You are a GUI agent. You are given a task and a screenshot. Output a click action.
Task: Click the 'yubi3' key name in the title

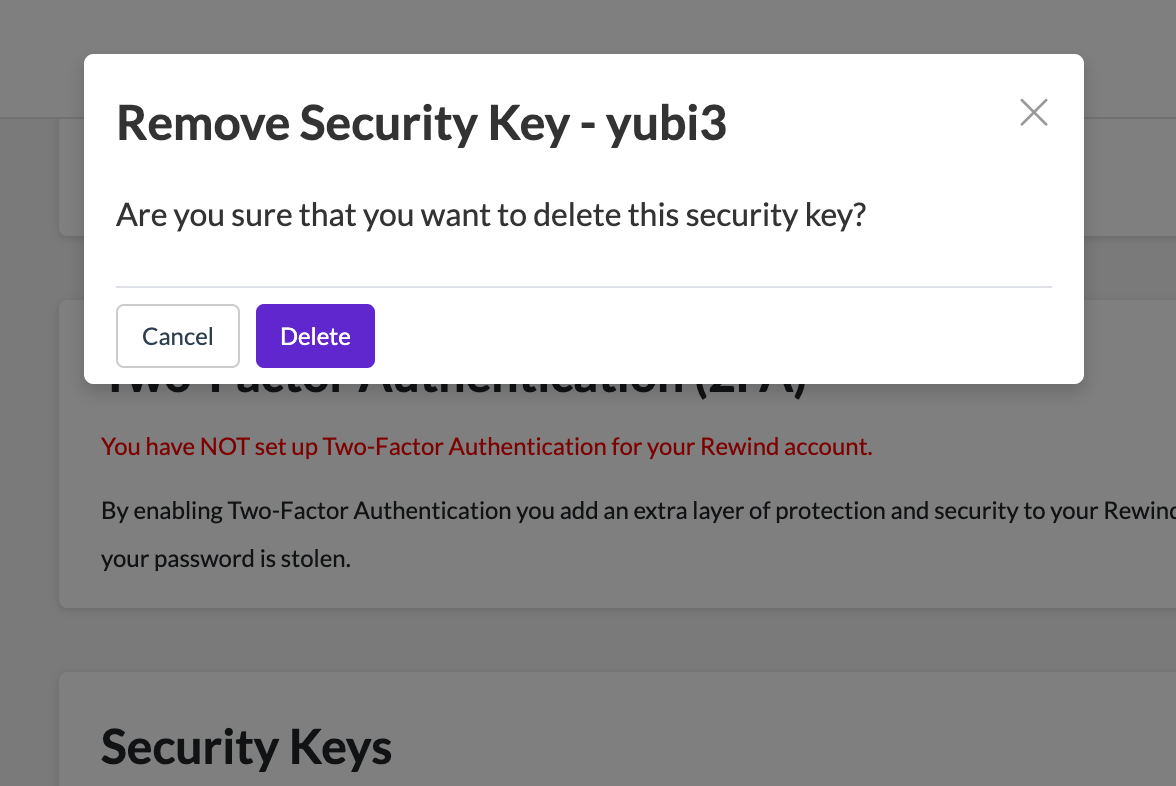667,123
